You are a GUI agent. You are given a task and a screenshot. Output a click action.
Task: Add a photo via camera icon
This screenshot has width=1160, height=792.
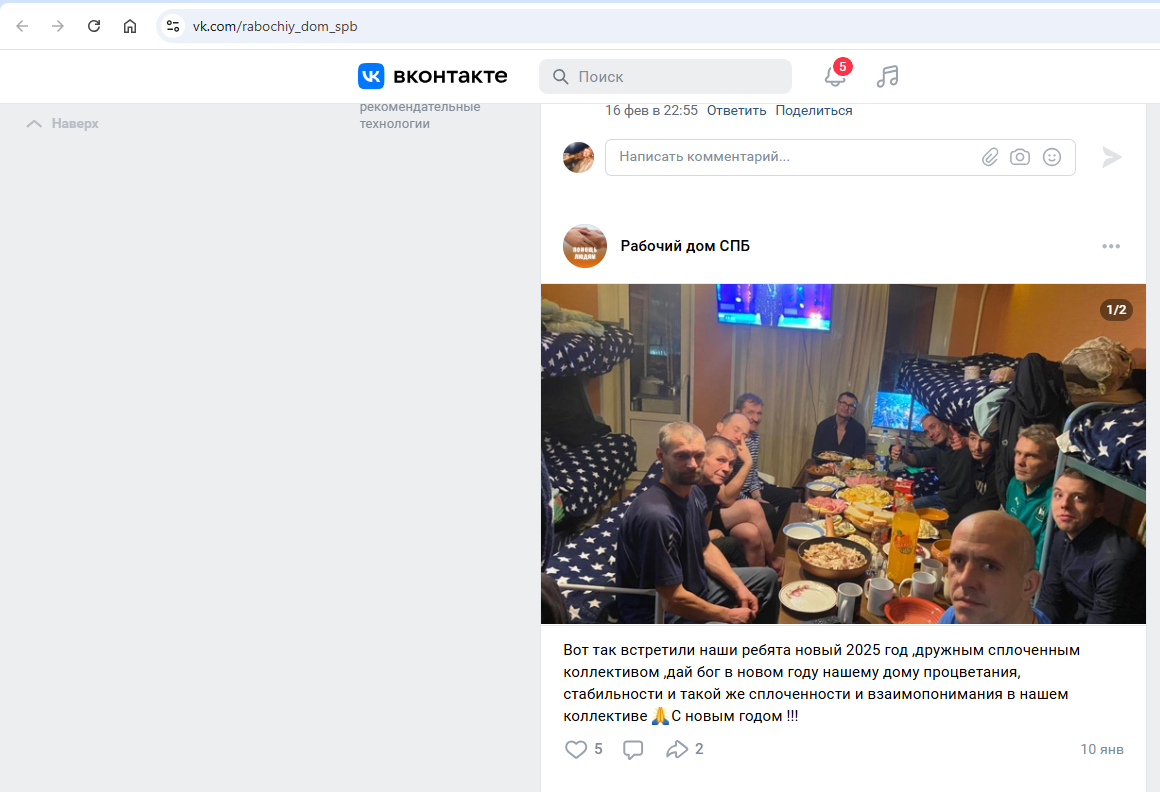(x=1020, y=157)
